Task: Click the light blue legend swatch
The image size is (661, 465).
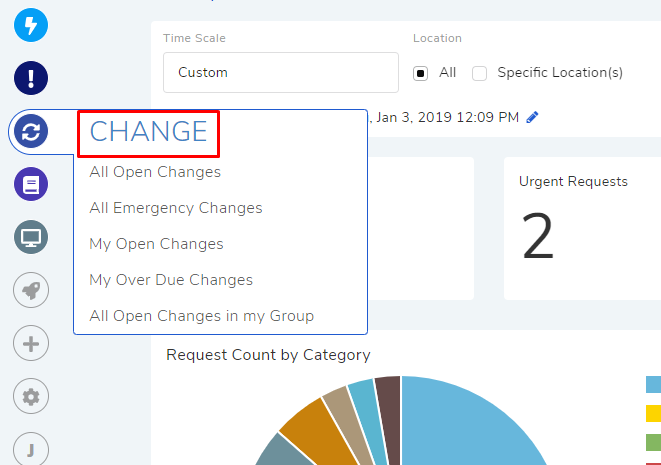Action: point(653,384)
